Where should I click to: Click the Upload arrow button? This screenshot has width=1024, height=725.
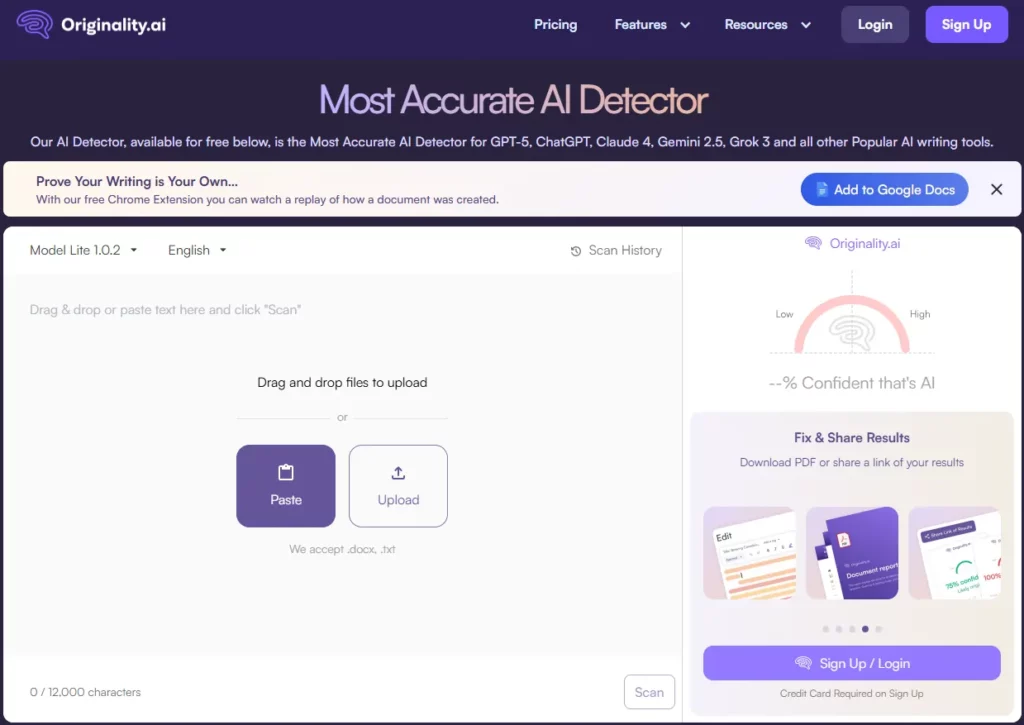(398, 486)
